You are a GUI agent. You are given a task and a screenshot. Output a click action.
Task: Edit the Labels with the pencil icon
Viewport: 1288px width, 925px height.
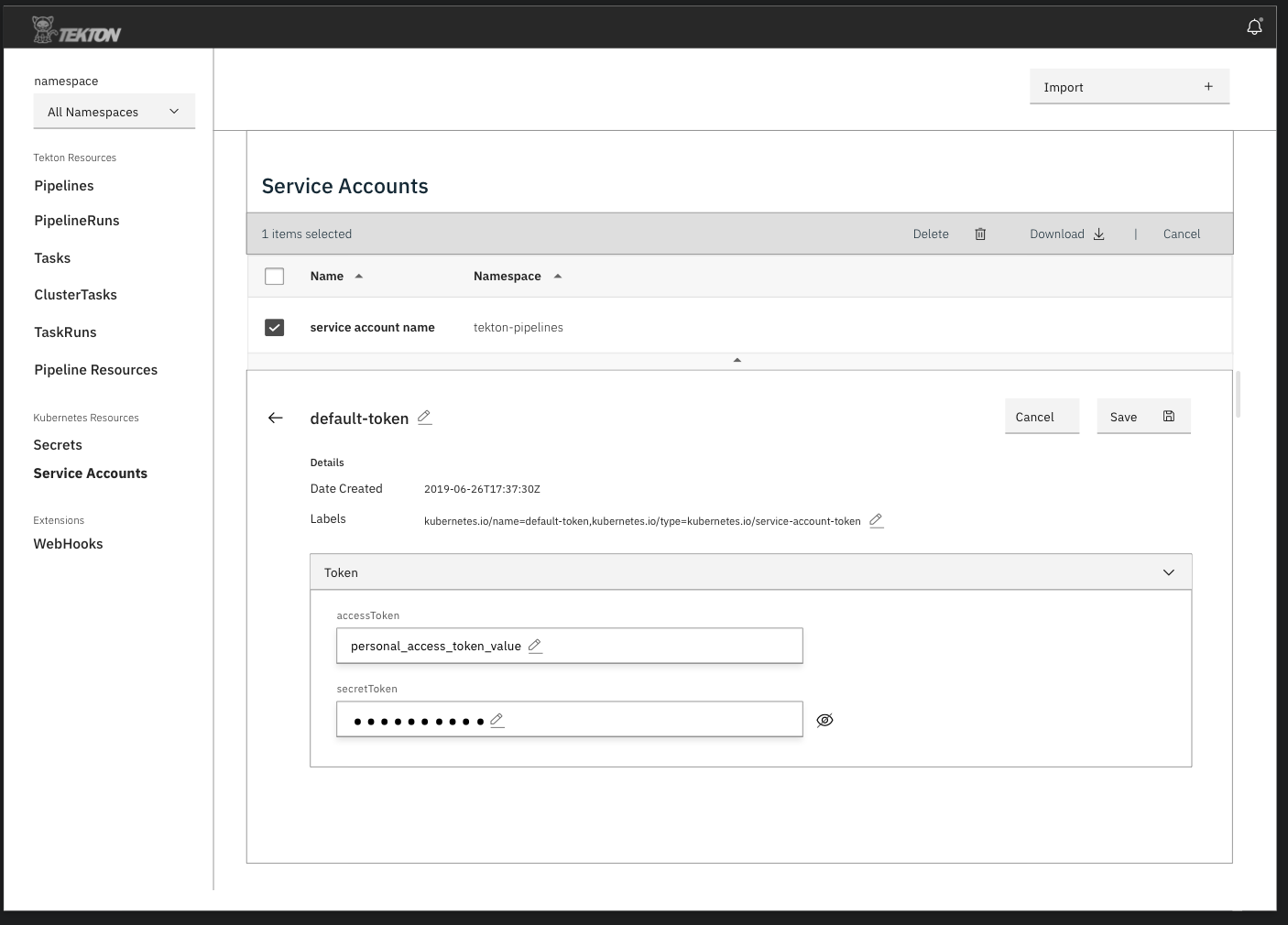point(876,520)
